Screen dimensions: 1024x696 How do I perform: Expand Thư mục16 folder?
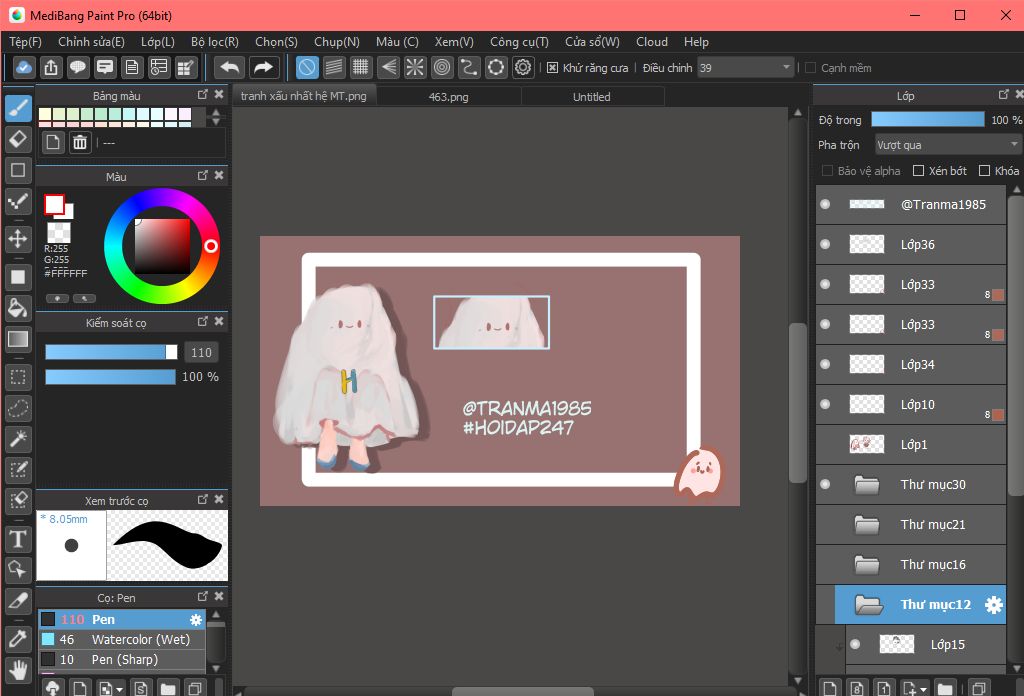click(867, 564)
